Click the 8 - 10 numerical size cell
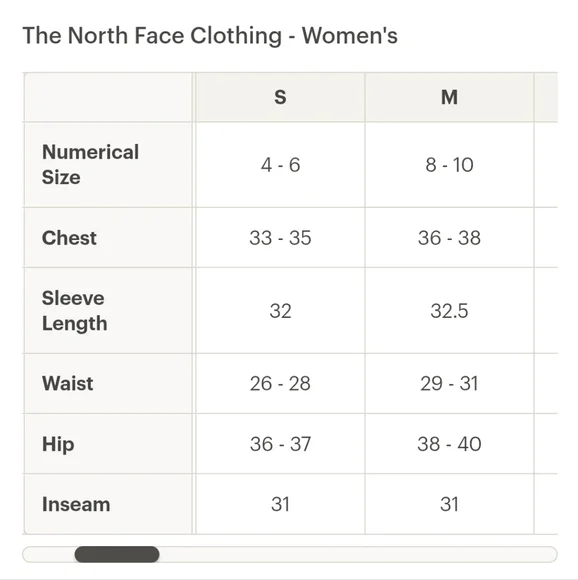 (449, 165)
